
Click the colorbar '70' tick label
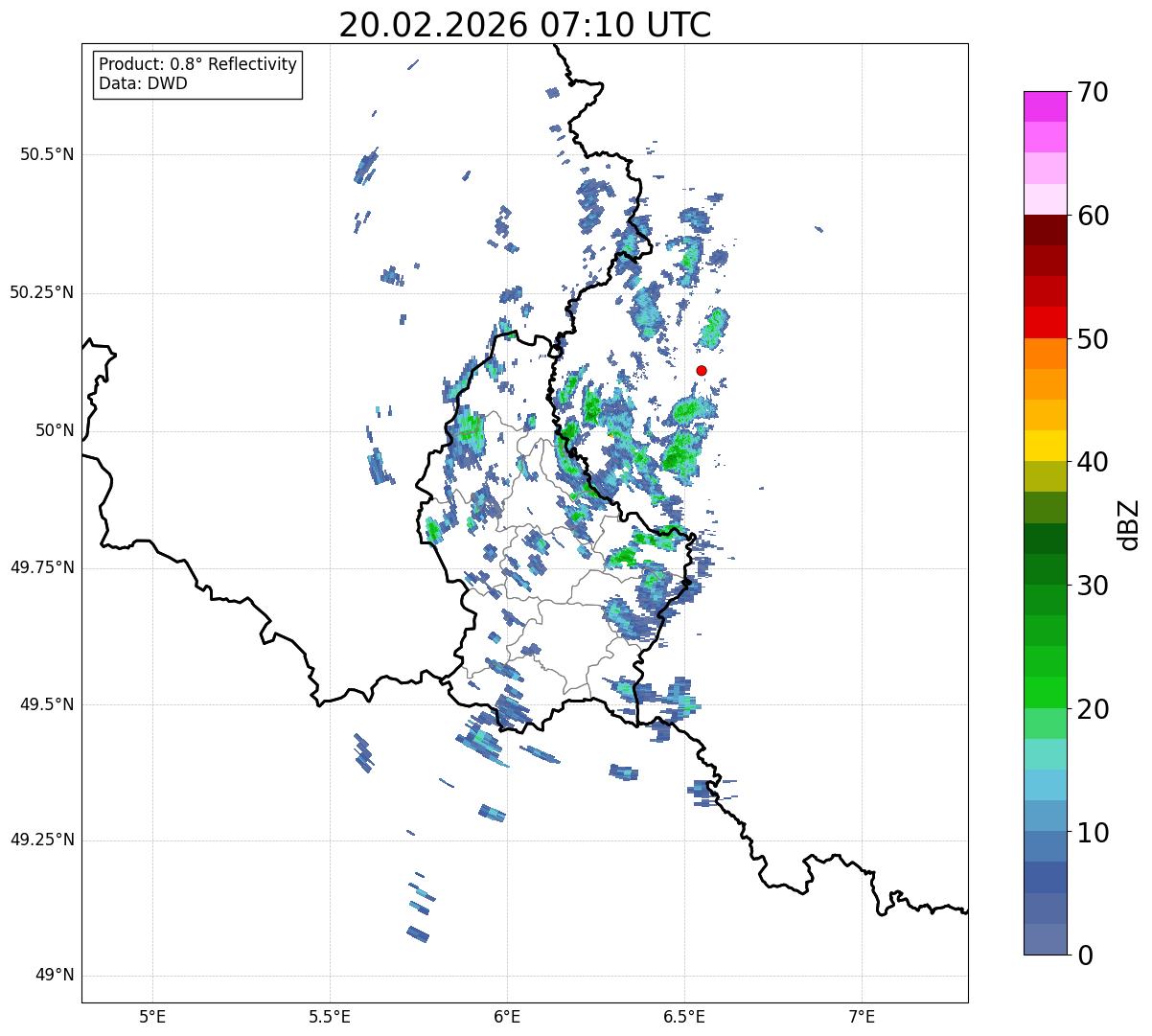[1093, 92]
